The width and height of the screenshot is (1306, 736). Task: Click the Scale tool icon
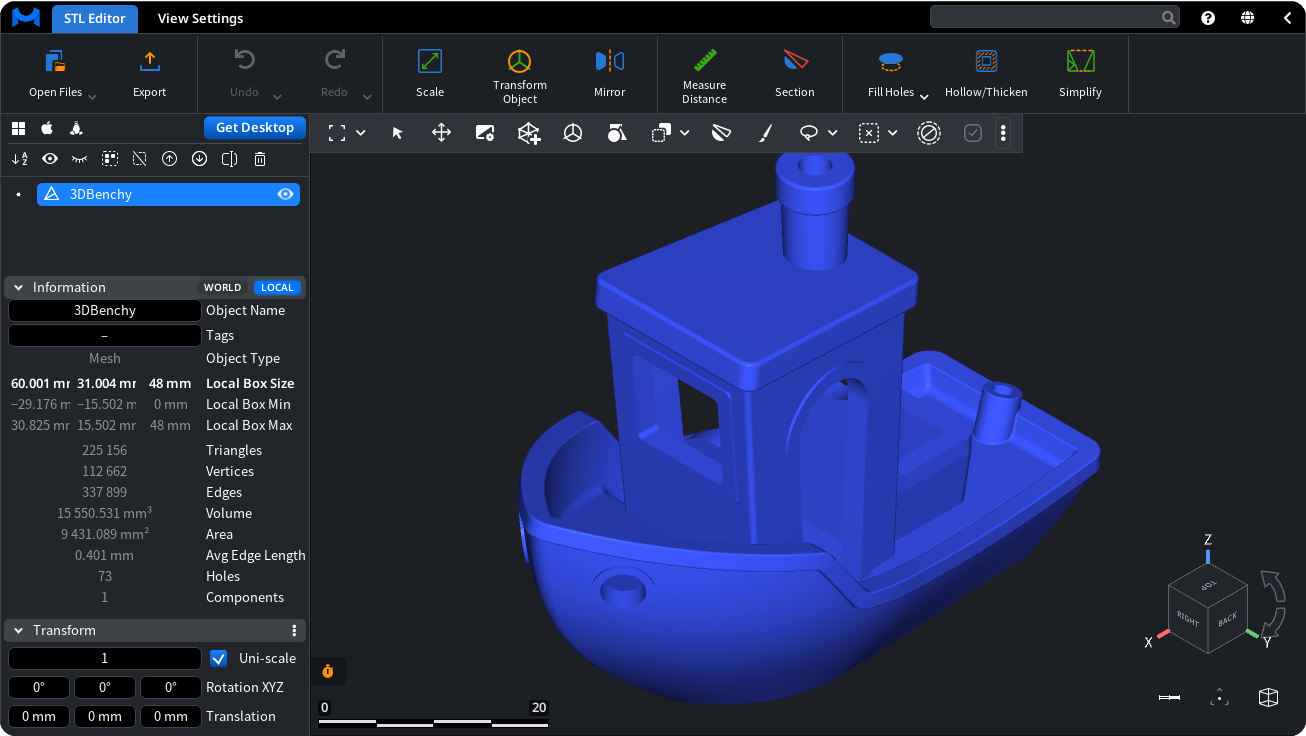click(430, 61)
